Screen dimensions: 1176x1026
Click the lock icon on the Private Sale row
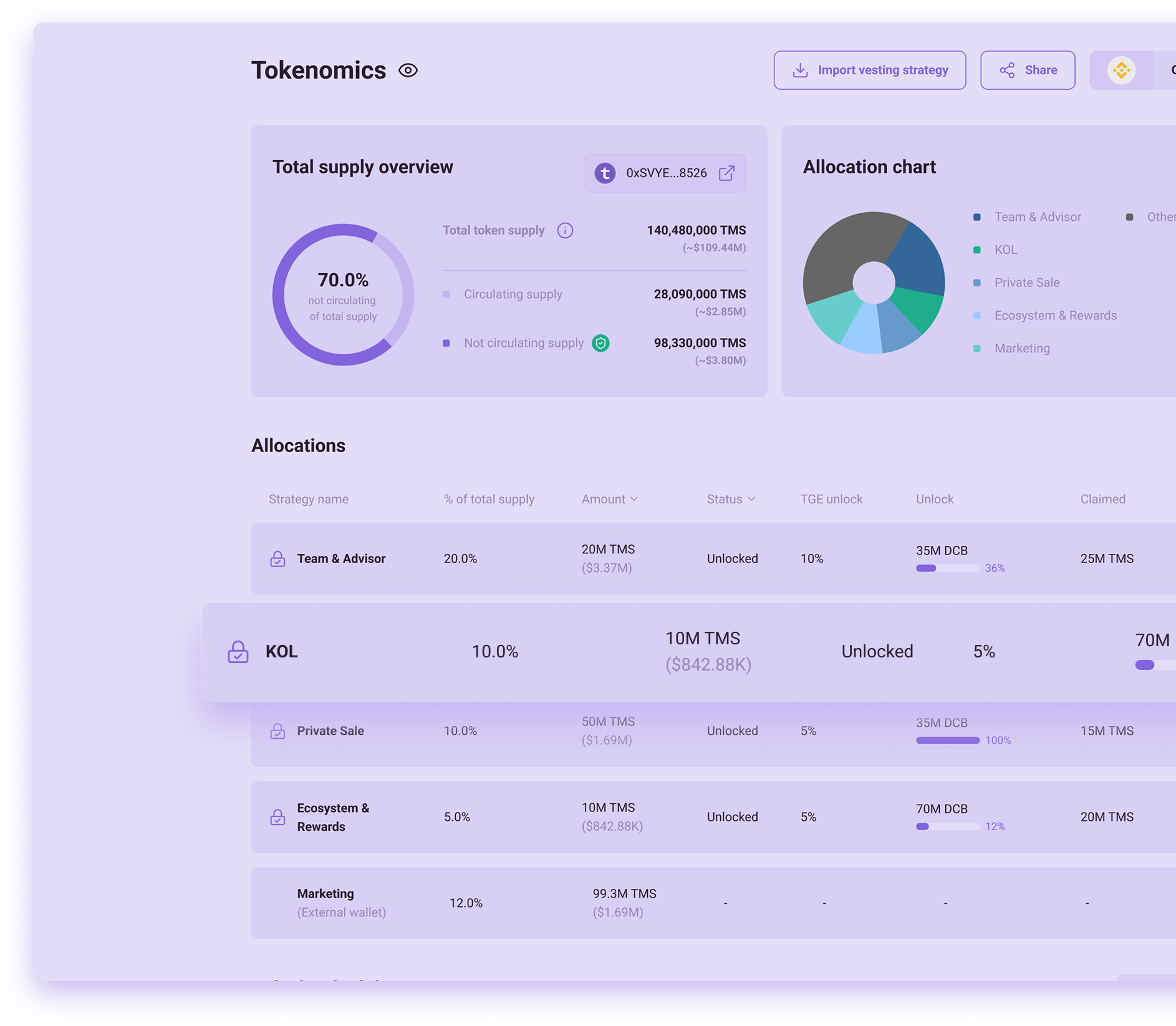278,730
